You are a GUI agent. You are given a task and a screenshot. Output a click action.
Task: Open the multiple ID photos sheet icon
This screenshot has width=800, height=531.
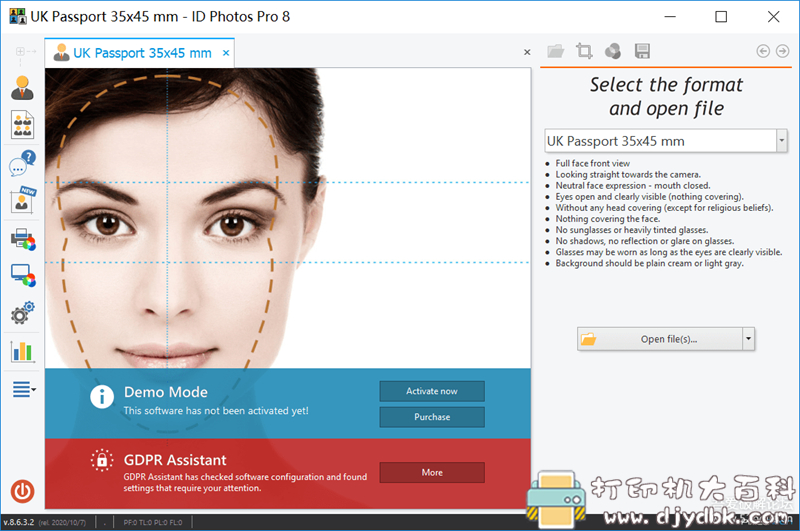click(x=22, y=124)
